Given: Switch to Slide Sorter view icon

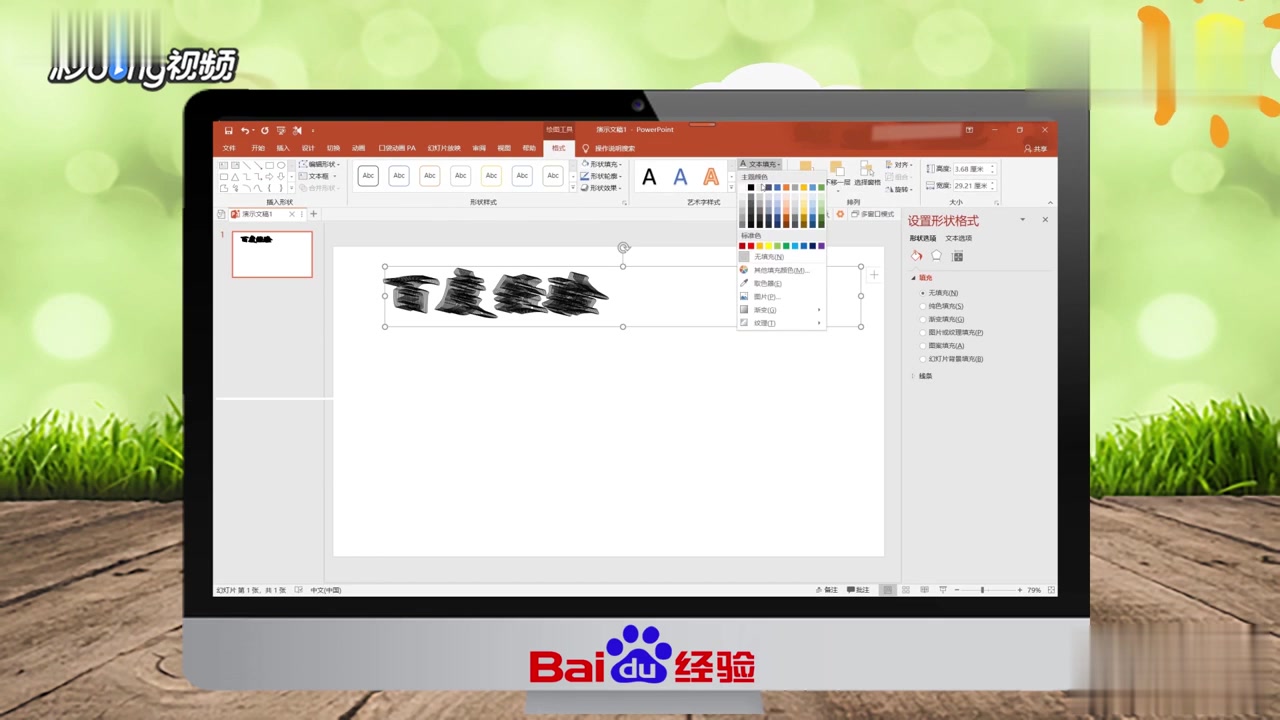Looking at the screenshot, I should pos(906,590).
